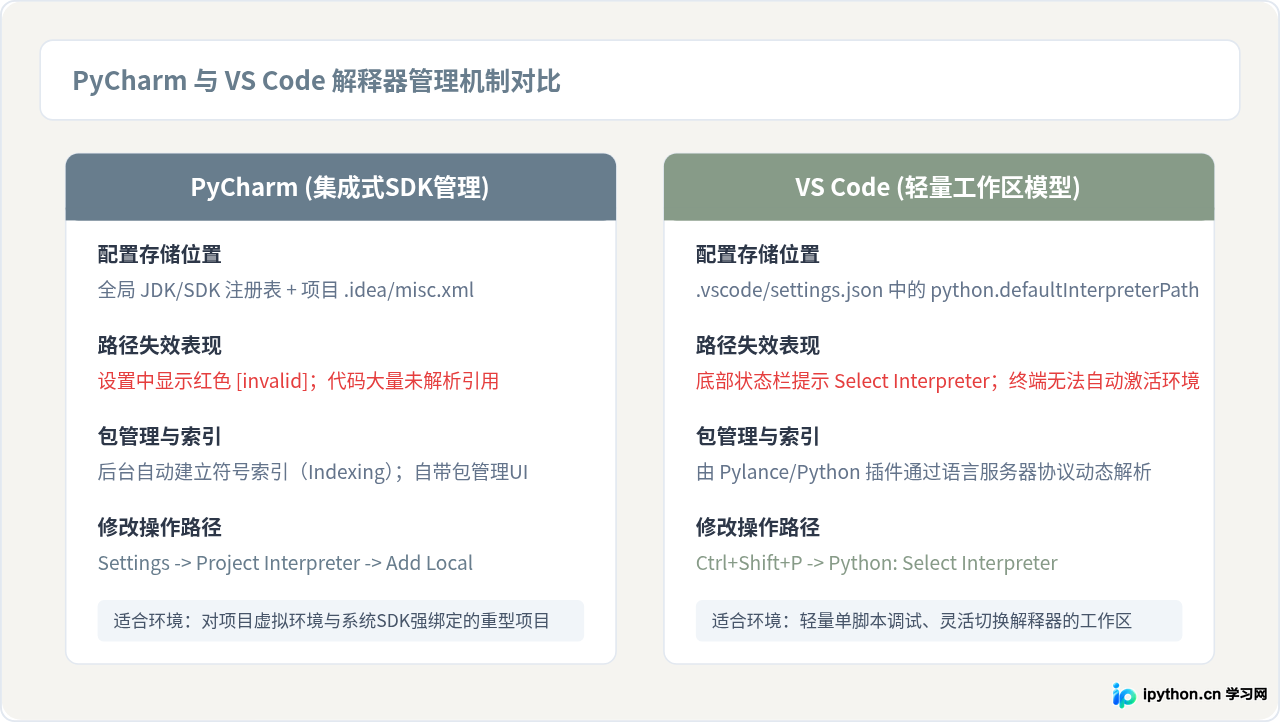
Task: Click the '路径失效表现' heading in PyCharm card
Action: pyautogui.click(x=160, y=346)
